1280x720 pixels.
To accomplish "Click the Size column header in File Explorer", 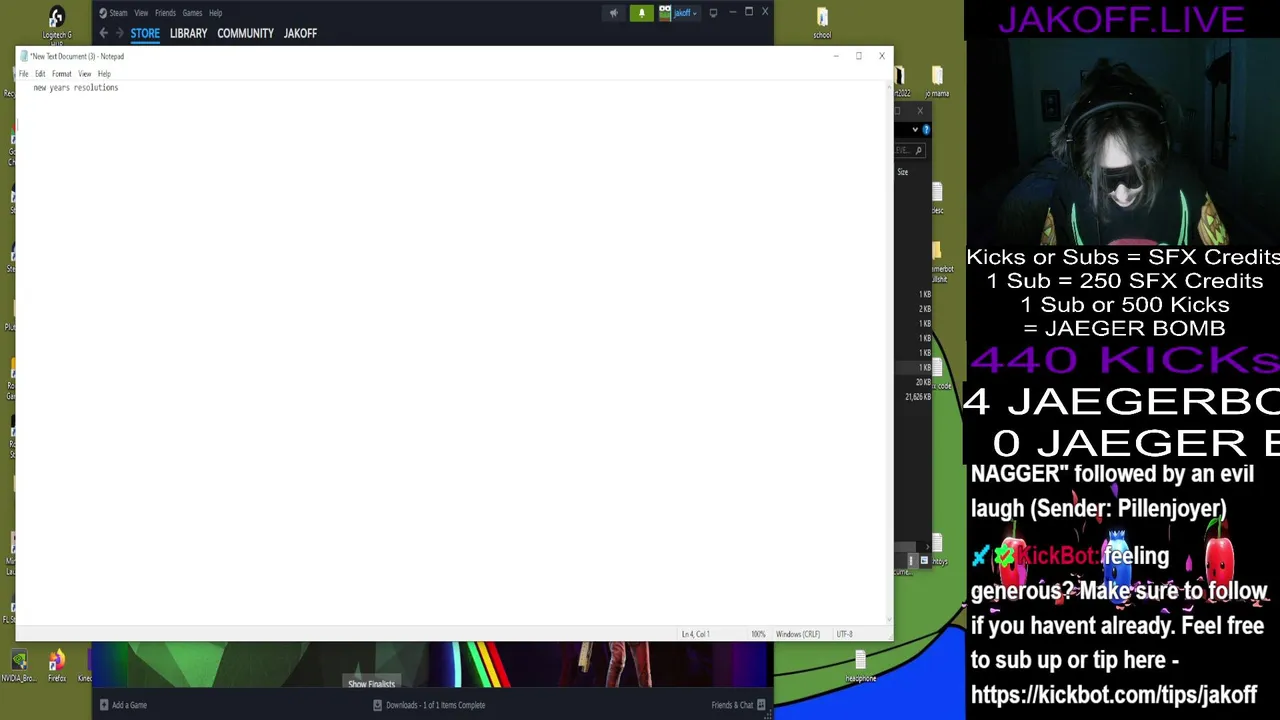I will pyautogui.click(x=903, y=172).
